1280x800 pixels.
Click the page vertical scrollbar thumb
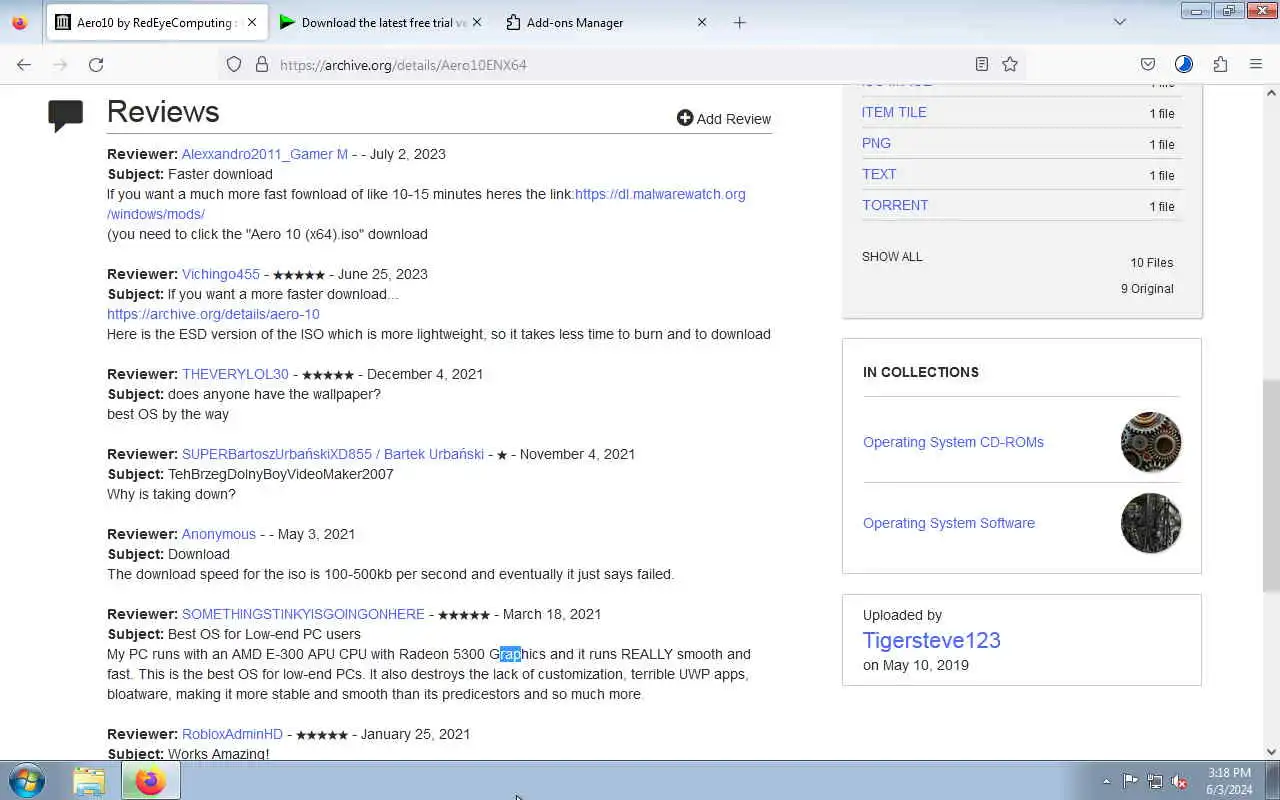[x=1271, y=485]
